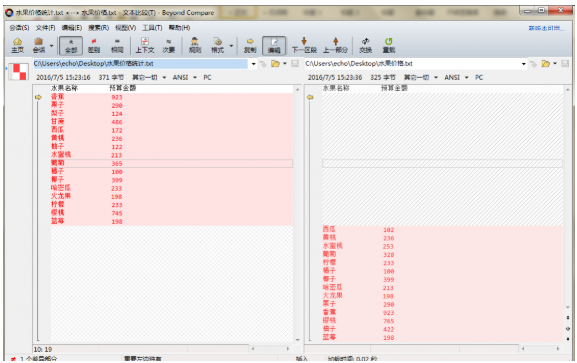Image resolution: width=577 pixels, height=363 pixels.
Task: Open the 文件(F) menu
Action: pos(45,28)
